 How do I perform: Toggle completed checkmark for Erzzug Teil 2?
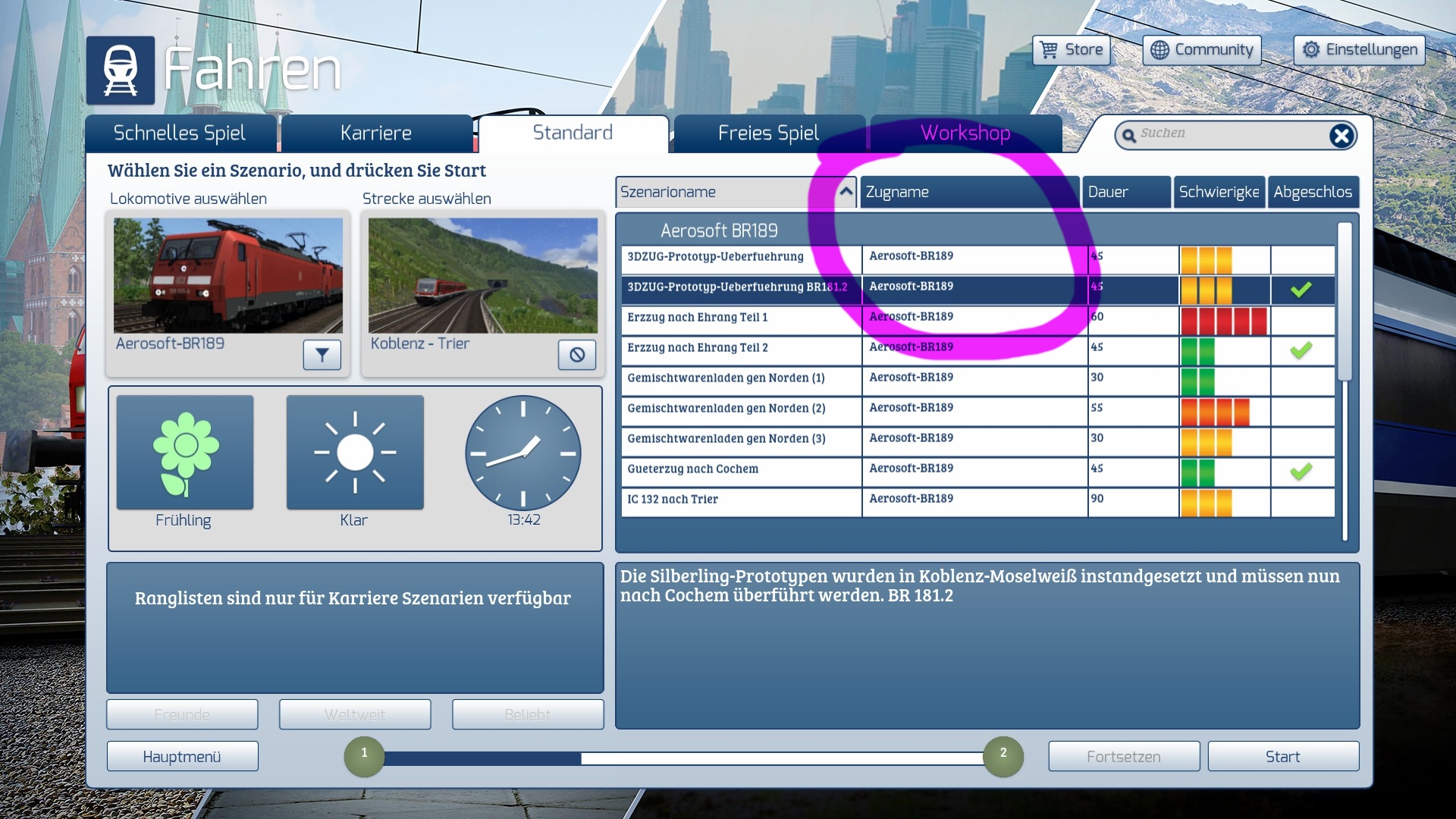tap(1301, 350)
